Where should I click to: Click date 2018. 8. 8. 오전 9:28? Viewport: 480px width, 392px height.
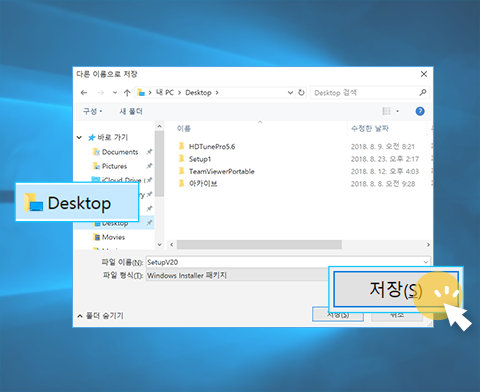point(383,184)
